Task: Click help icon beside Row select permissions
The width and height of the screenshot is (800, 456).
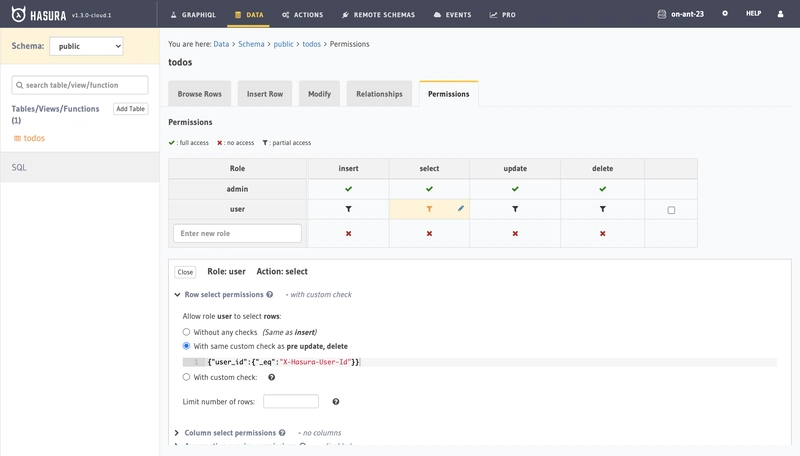Action: 269,294
